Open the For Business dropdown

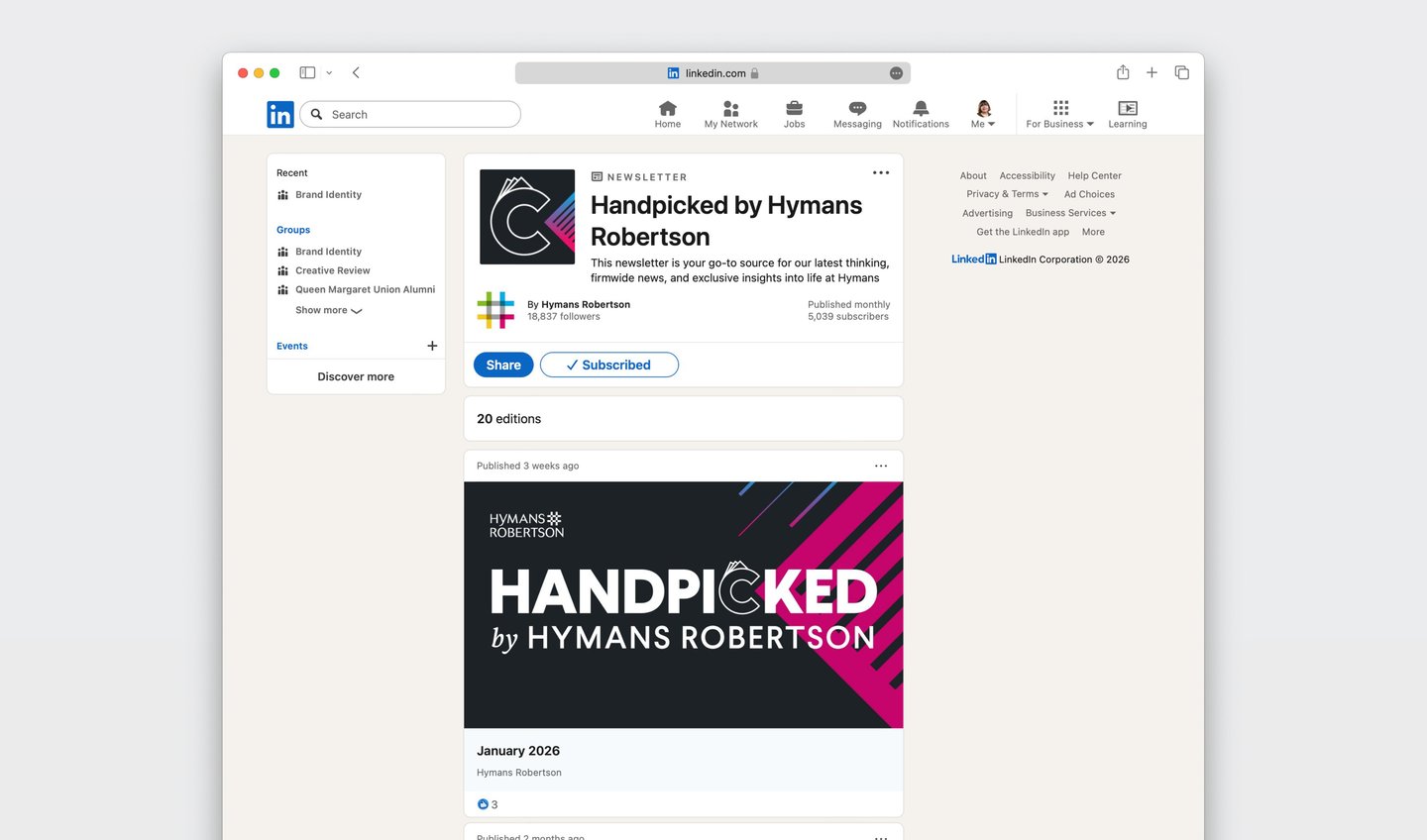click(1060, 114)
